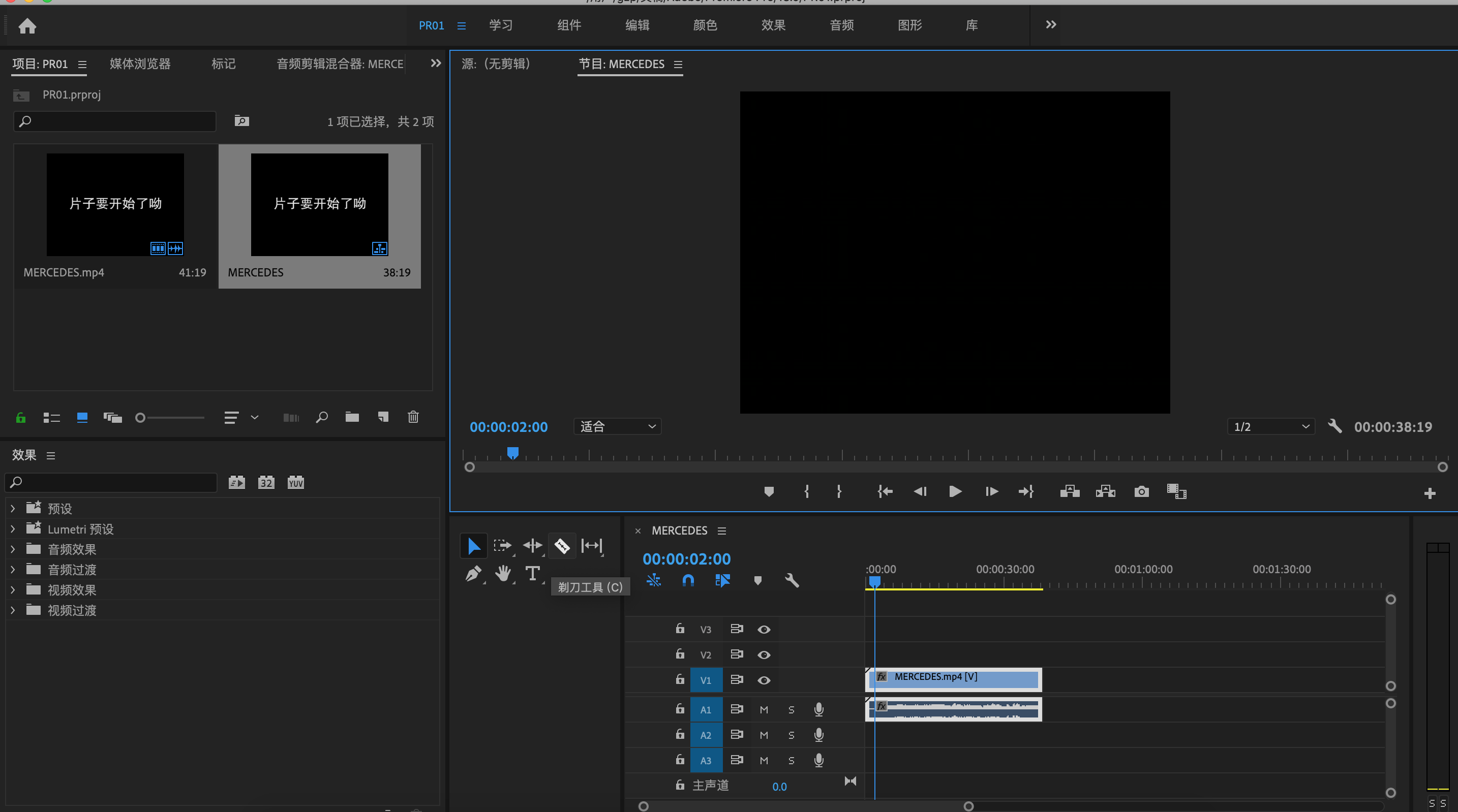The height and width of the screenshot is (812, 1458).
Task: Click the Export Frame camera icon
Action: (x=1141, y=491)
